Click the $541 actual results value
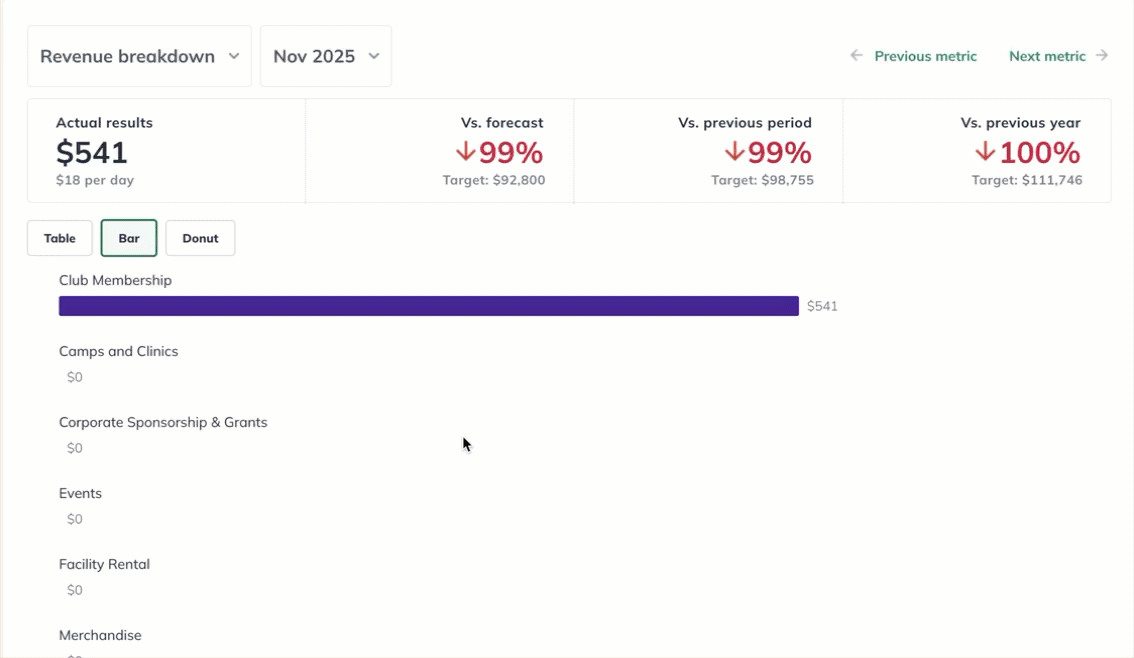The width and height of the screenshot is (1134, 658). pos(92,153)
